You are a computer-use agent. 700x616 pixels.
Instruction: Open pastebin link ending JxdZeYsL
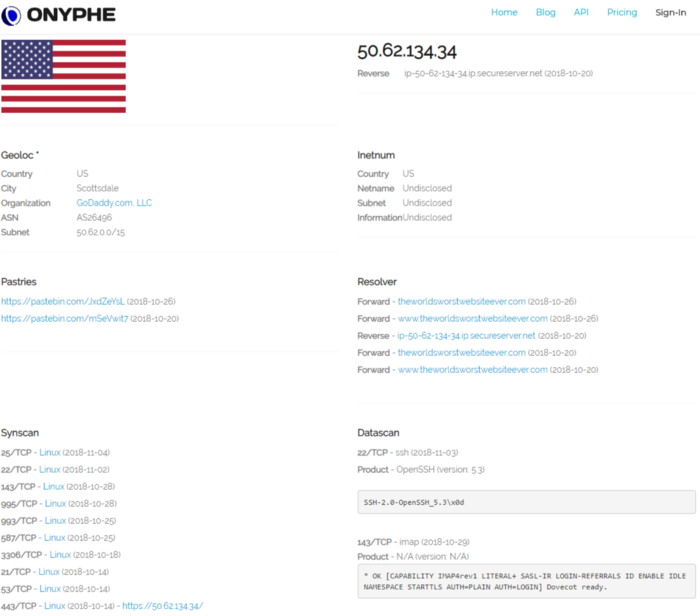[63, 301]
